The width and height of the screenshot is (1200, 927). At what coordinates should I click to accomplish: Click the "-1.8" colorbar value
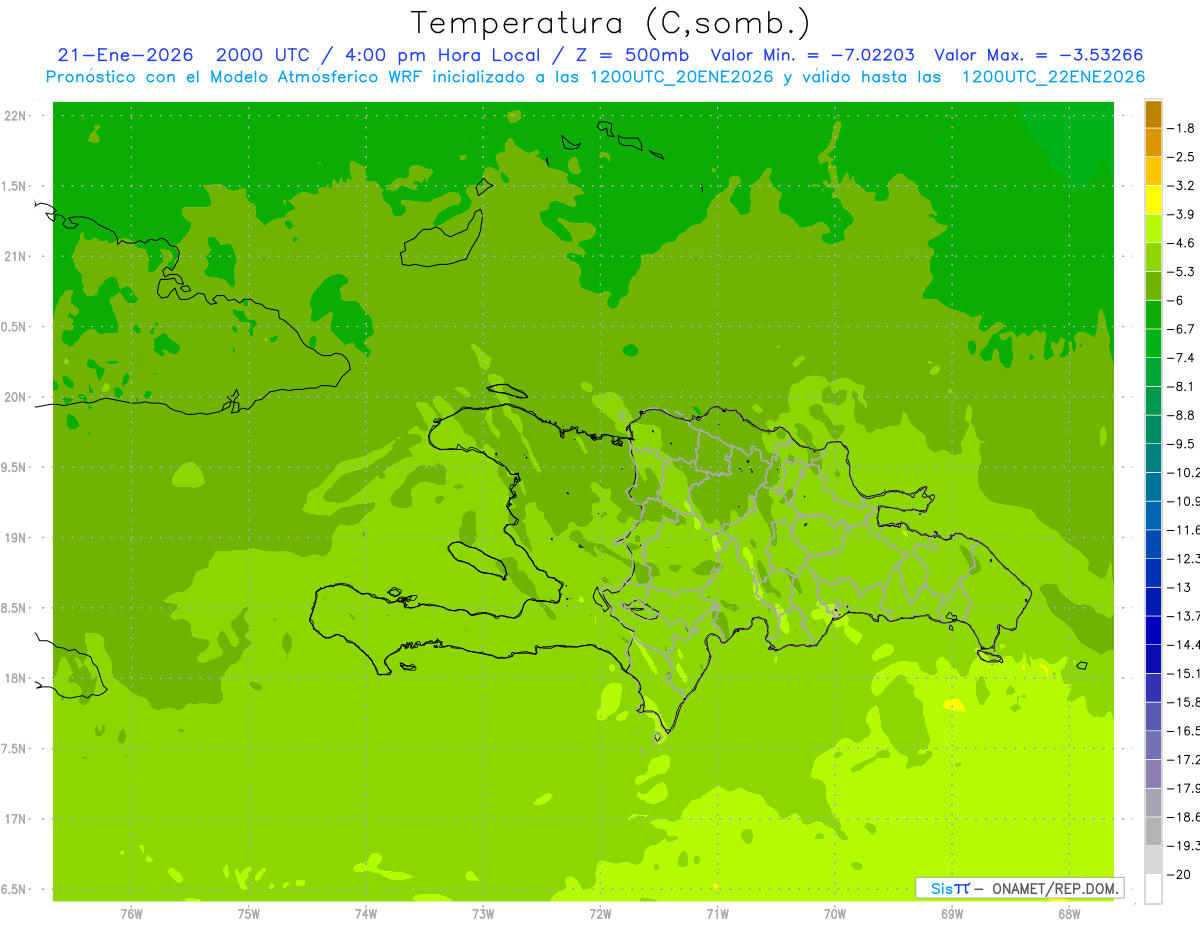click(x=1181, y=128)
